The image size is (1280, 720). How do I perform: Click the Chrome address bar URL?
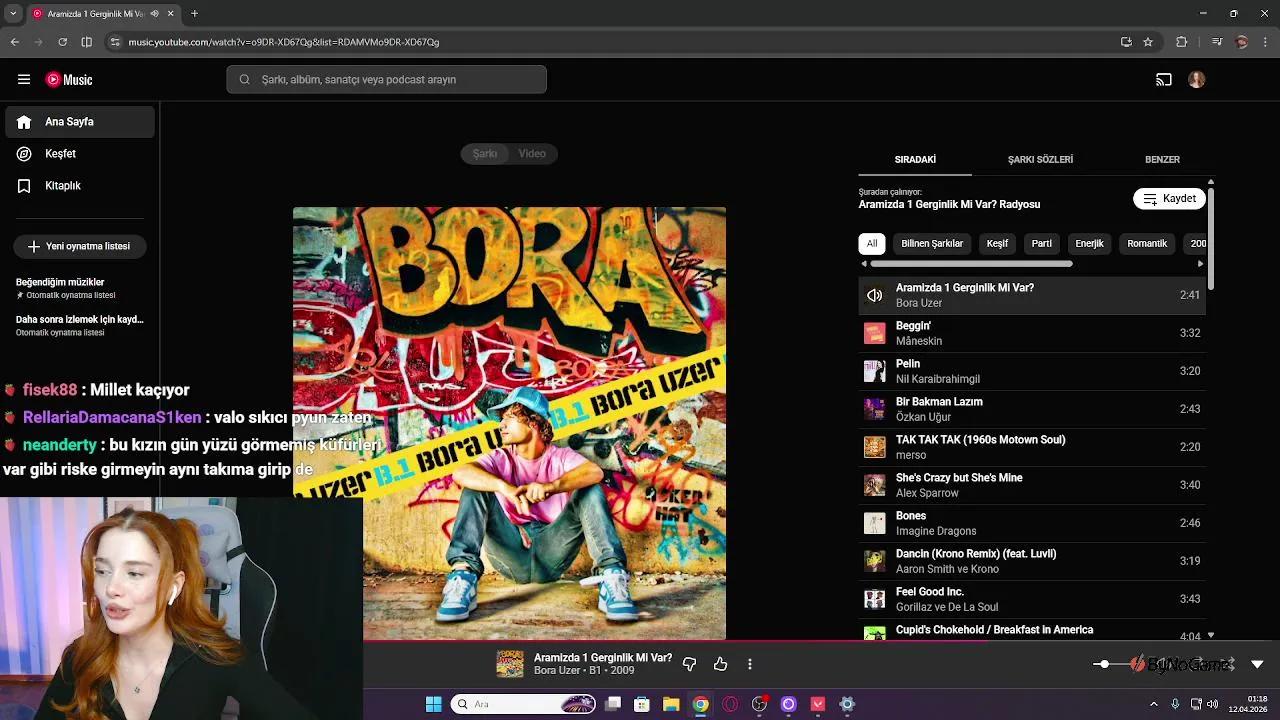[284, 42]
